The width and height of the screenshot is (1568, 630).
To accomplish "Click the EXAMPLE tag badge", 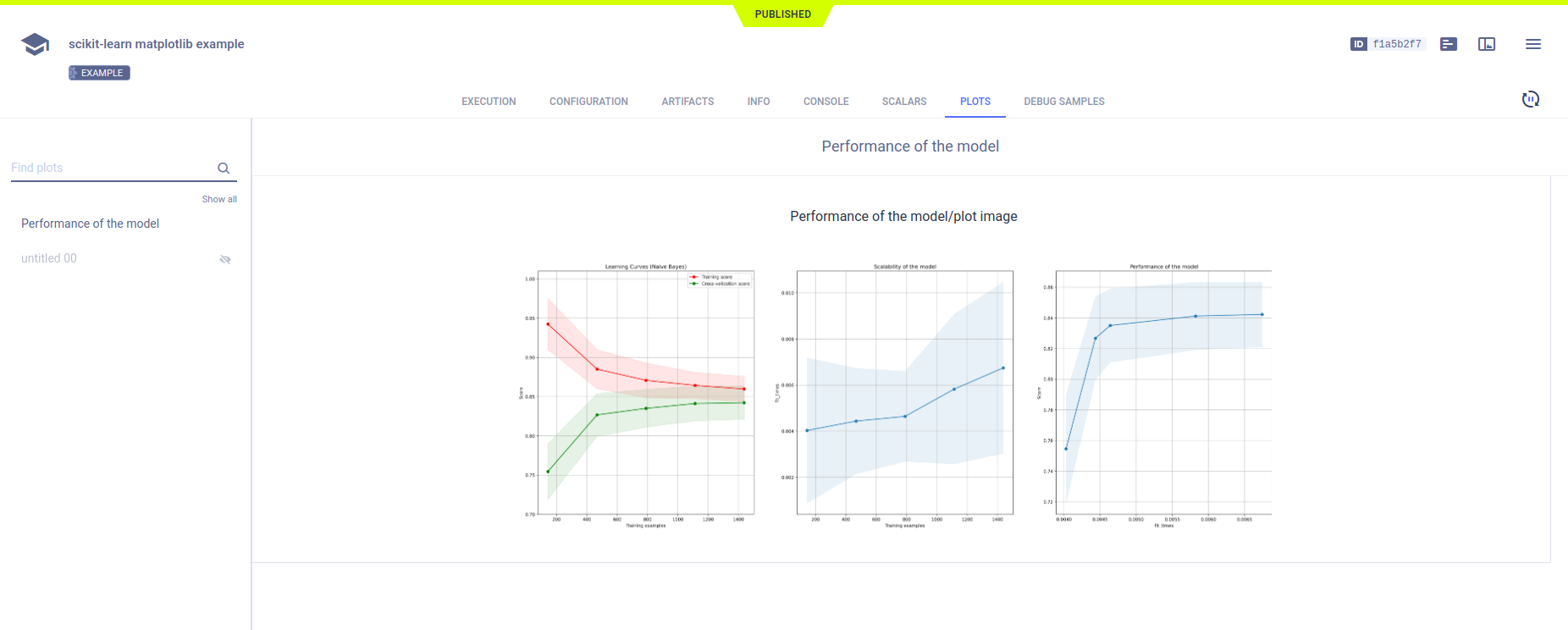I will [x=99, y=73].
